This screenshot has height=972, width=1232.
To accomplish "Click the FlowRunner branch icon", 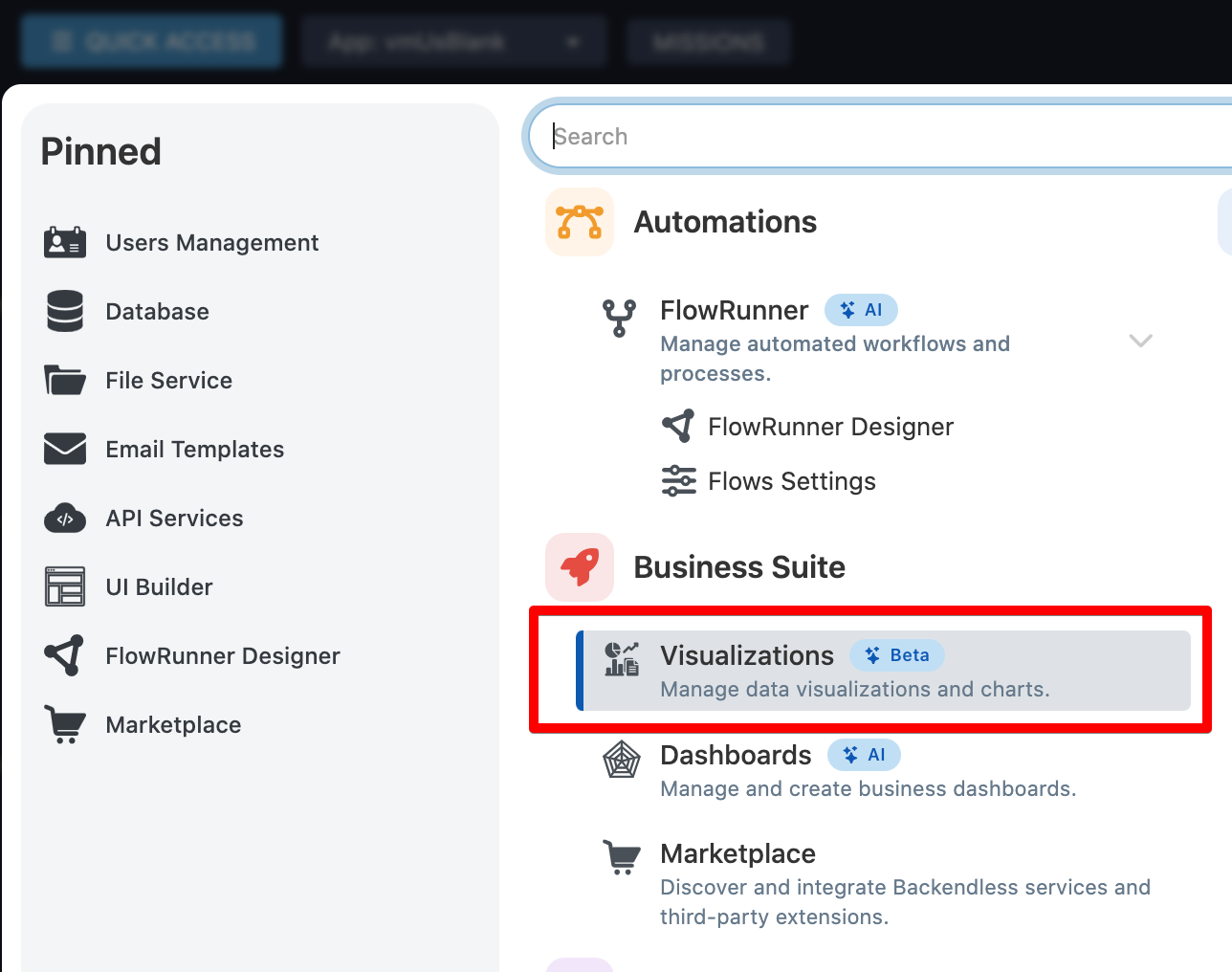I will tap(619, 318).
